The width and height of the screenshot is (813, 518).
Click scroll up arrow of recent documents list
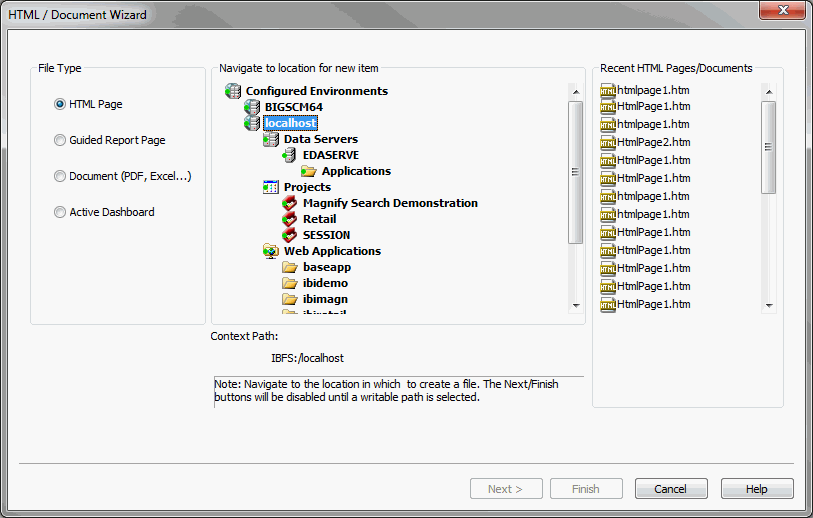pyautogui.click(x=769, y=92)
